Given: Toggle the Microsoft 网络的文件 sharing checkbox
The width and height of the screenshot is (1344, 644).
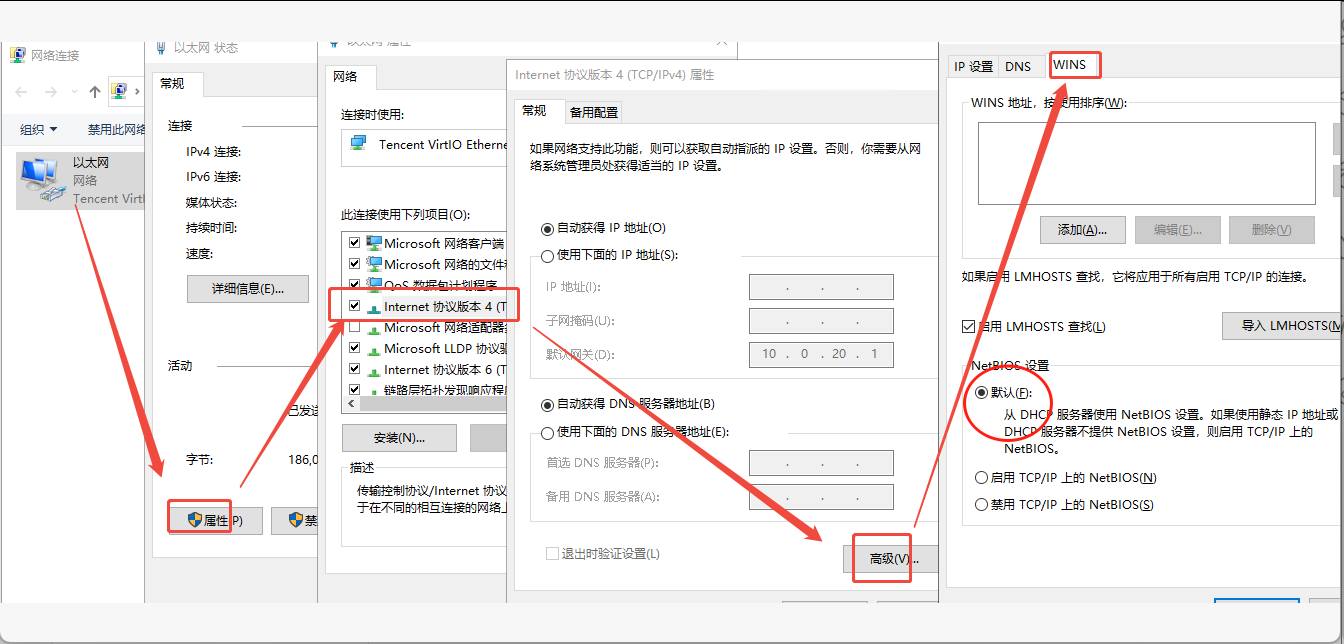Looking at the screenshot, I should [x=354, y=264].
